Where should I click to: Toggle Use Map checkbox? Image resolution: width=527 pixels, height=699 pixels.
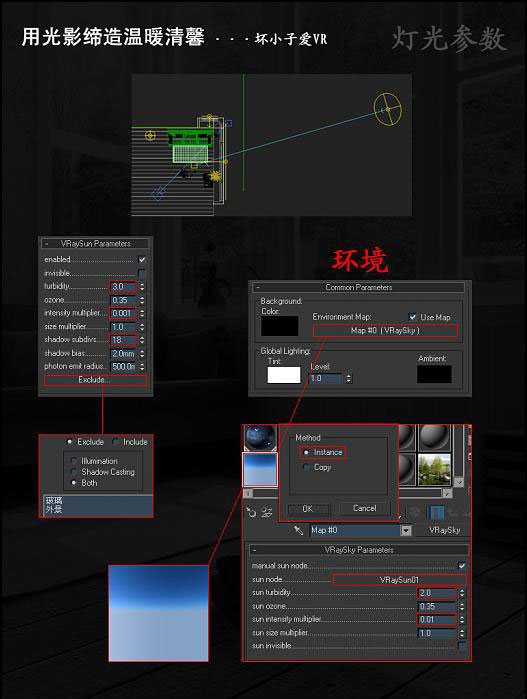click(x=413, y=317)
